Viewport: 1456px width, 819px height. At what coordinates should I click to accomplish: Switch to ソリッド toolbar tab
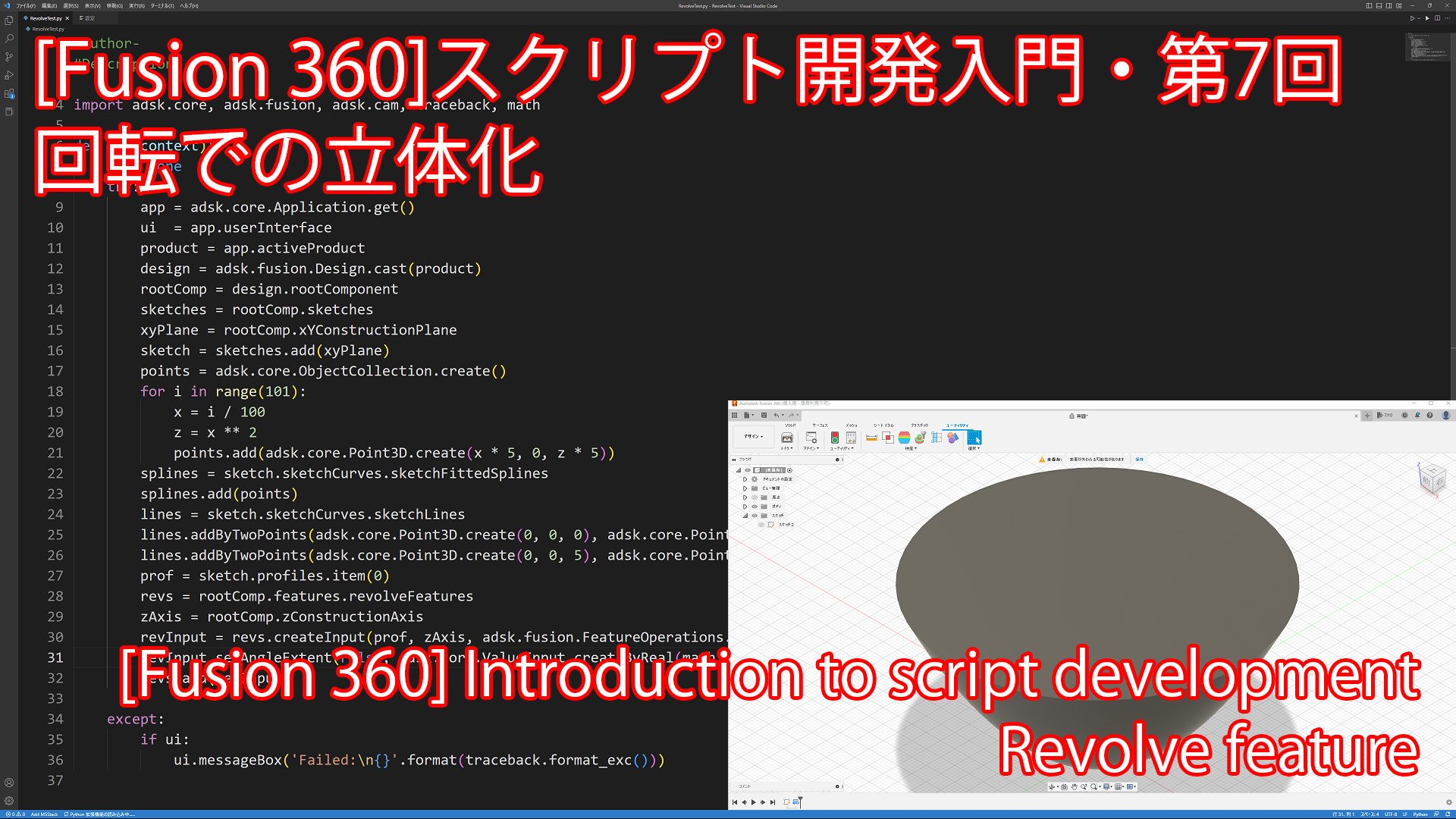click(789, 425)
